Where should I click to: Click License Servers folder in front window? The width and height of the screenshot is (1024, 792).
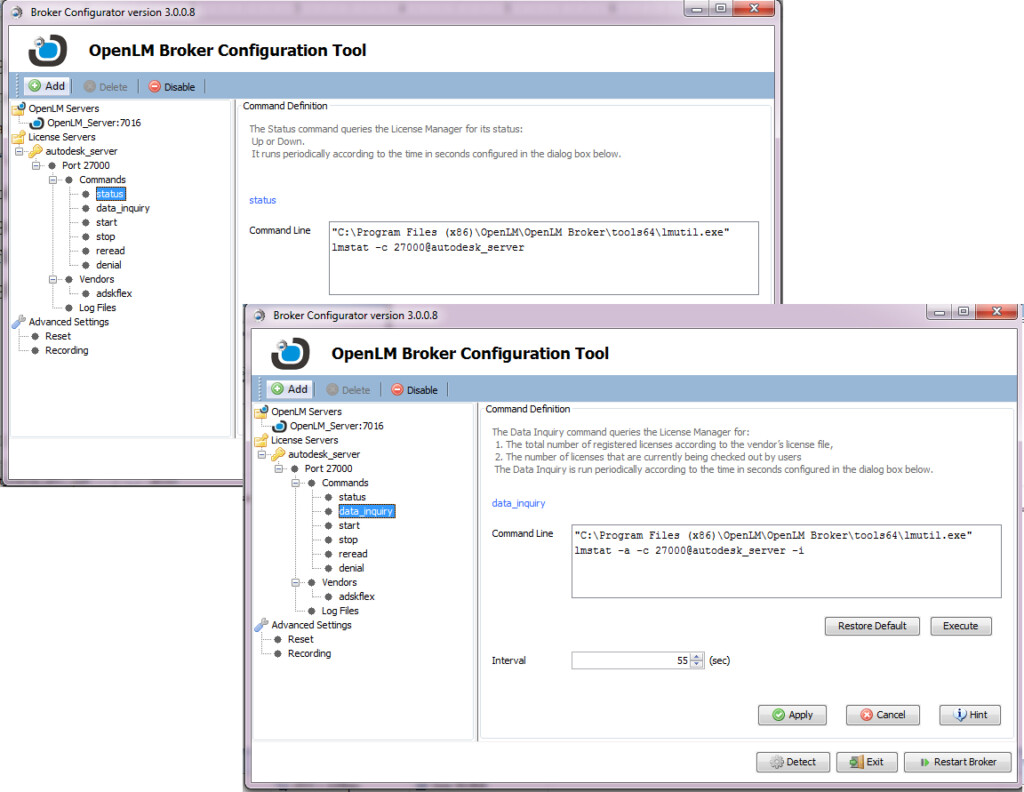304,440
